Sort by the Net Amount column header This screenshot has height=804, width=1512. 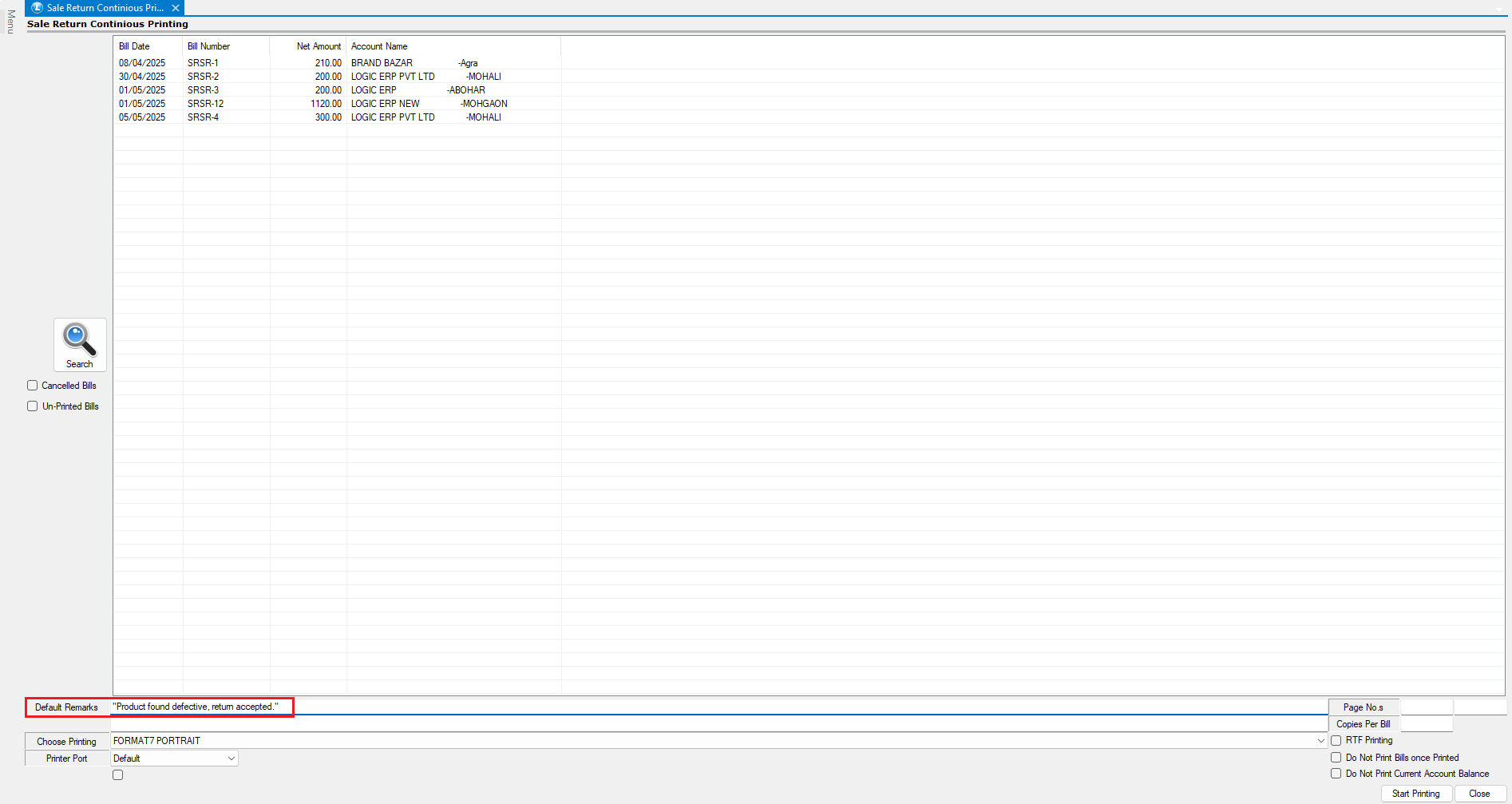pyautogui.click(x=318, y=46)
